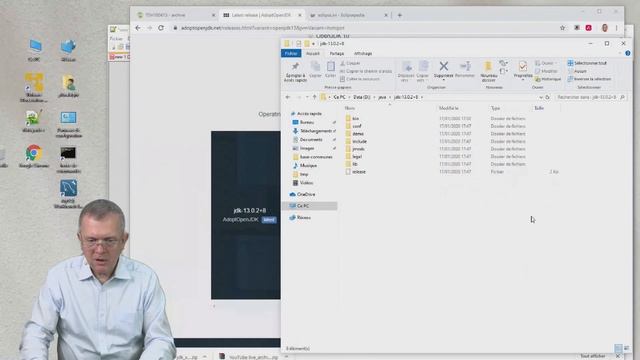Click Chrome's back arrow
640x360 pixels.
coord(138,28)
